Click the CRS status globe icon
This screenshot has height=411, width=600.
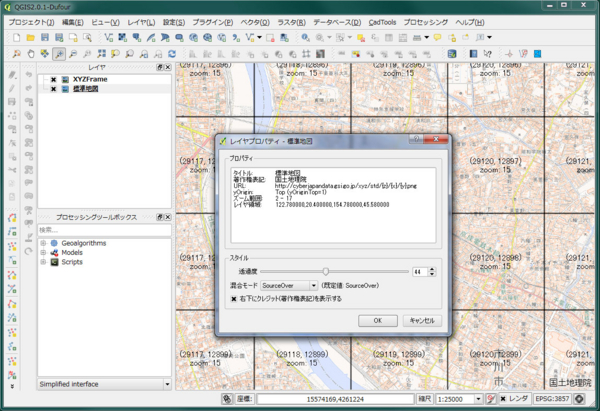coord(579,399)
